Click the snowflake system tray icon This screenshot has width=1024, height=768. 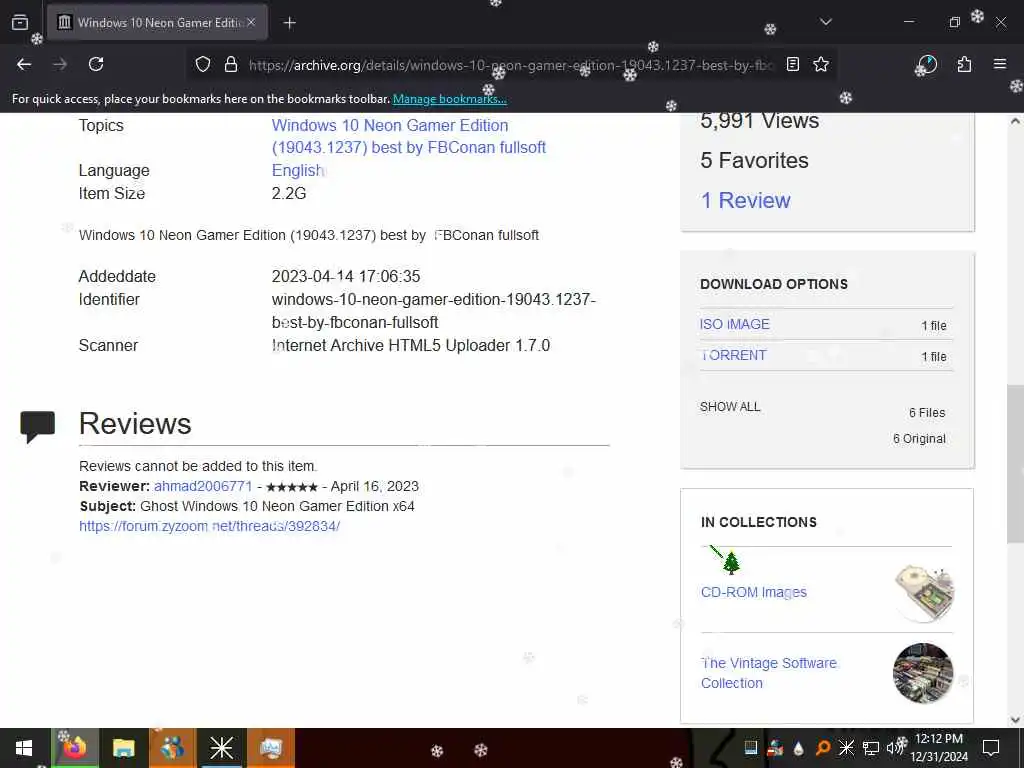coord(846,748)
